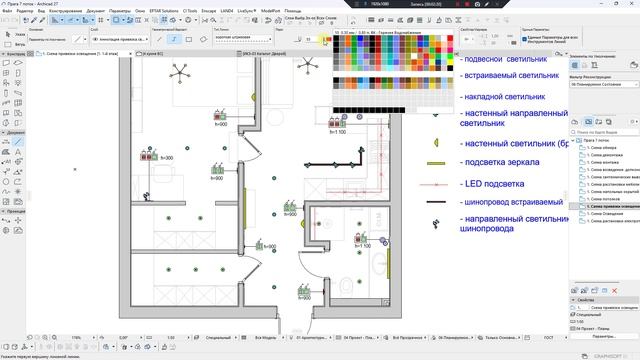This screenshot has height=360, width=640.
Task: Select 'Схема Освещения' in Navigator tree
Action: click(604, 213)
